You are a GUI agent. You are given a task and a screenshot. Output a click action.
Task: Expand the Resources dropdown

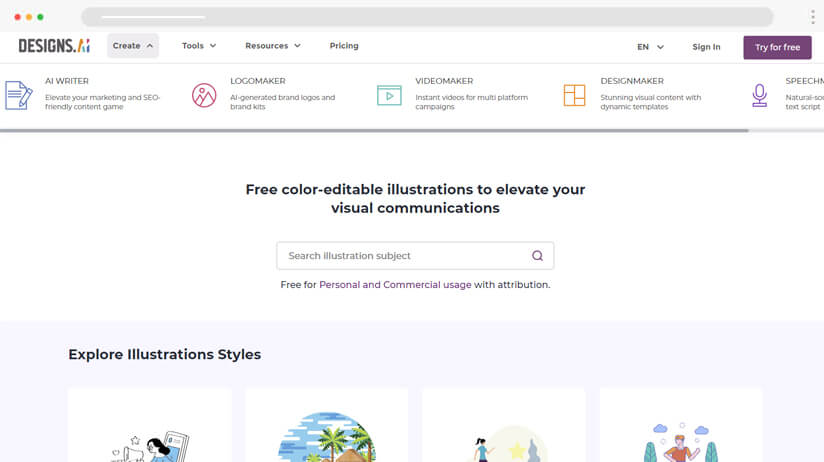point(273,46)
